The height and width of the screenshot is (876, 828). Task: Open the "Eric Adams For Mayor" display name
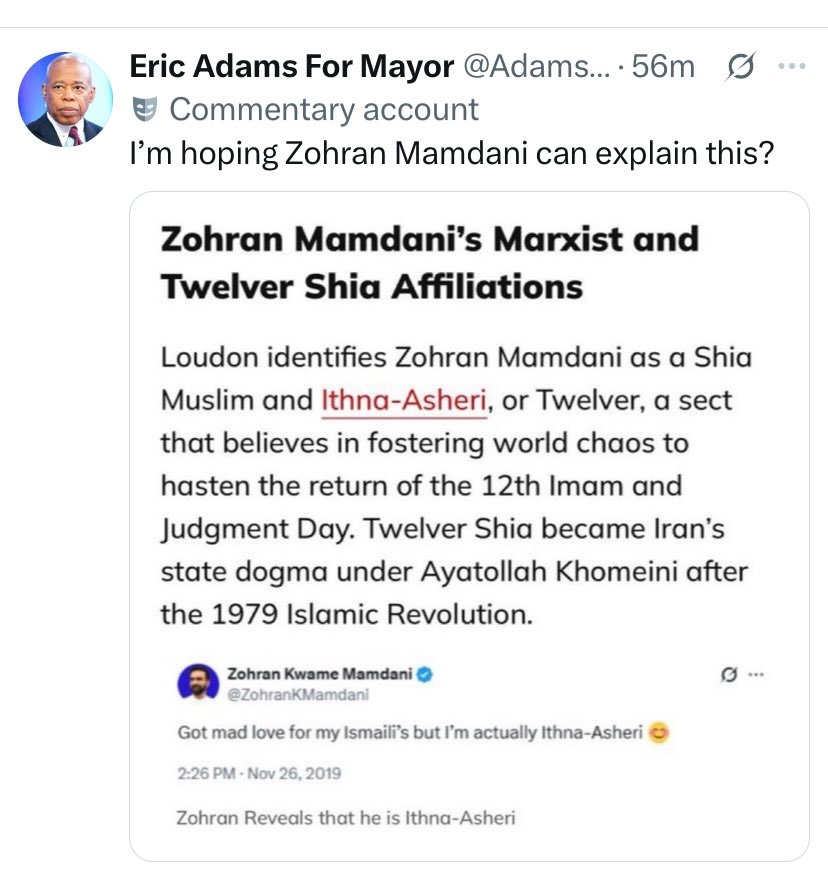291,67
